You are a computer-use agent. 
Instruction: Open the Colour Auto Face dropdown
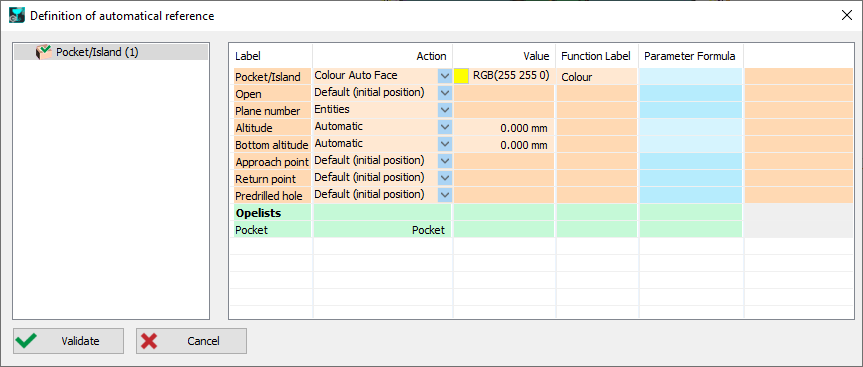point(445,76)
